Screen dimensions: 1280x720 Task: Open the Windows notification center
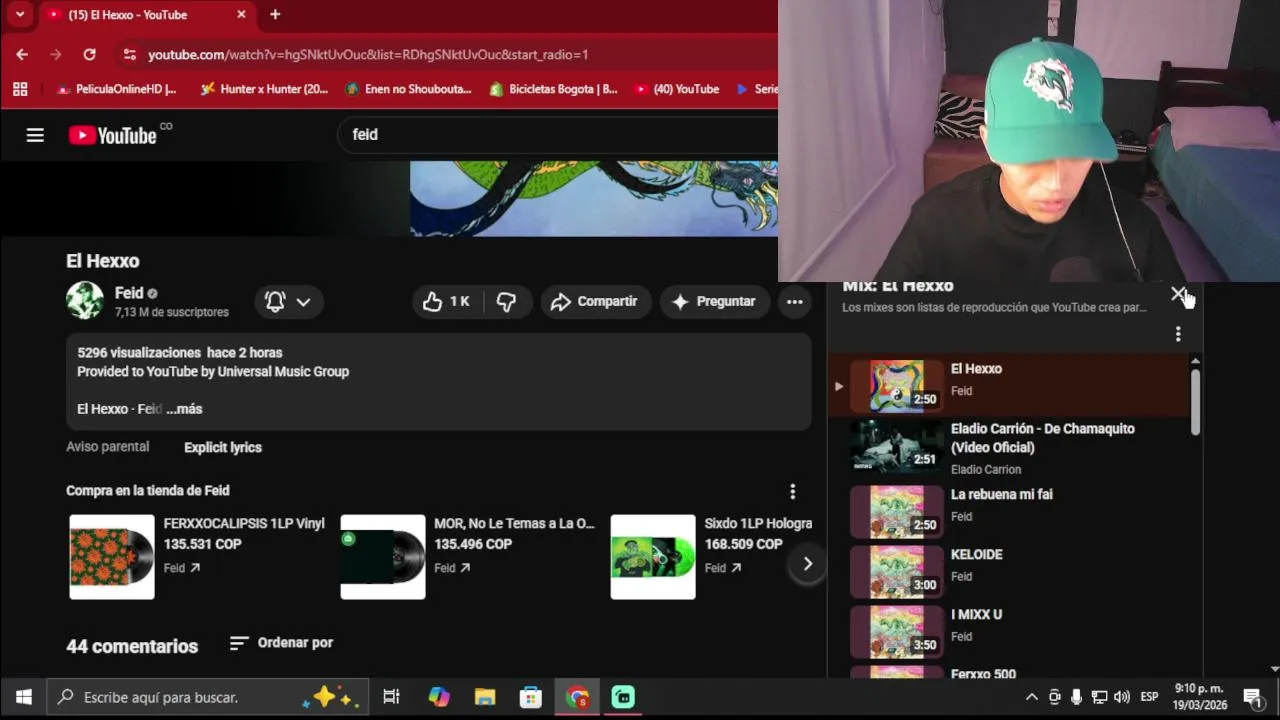coord(1253,697)
